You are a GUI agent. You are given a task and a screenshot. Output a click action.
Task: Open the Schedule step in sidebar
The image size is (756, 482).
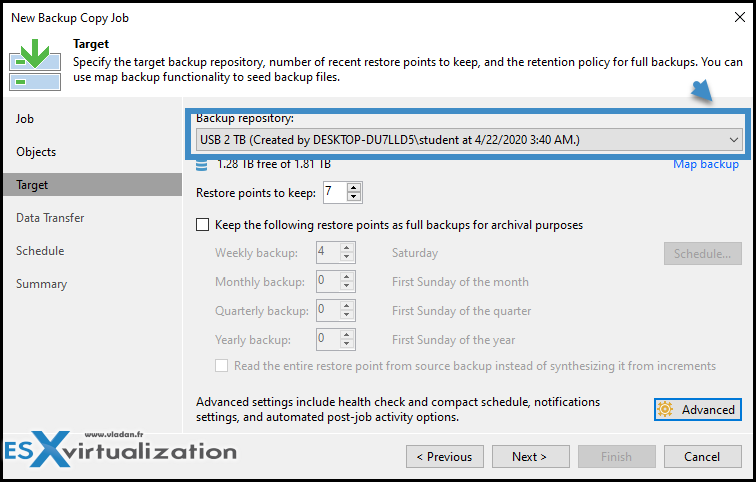tap(40, 251)
